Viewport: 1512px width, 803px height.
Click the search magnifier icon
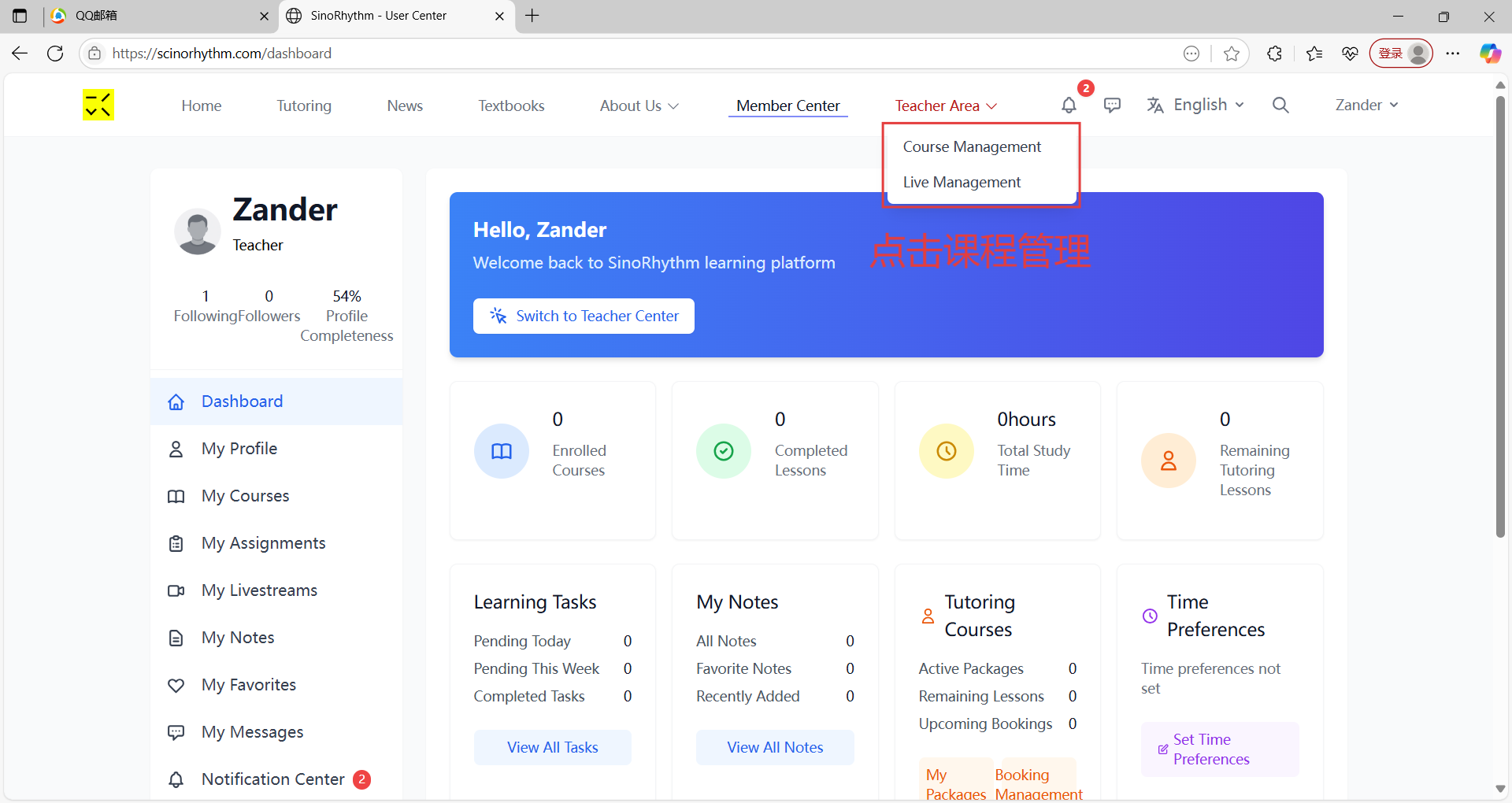point(1280,105)
